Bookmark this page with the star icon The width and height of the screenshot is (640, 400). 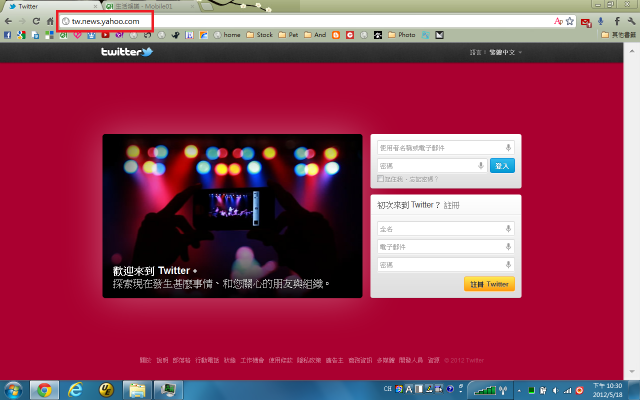570,21
